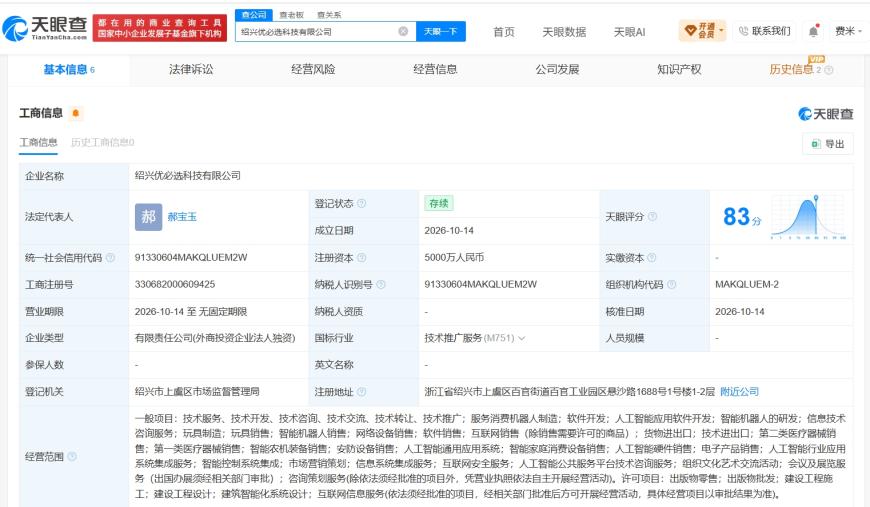Click the credit code 91330604MAKQLUEM2W value
This screenshot has width=870, height=507.
(x=191, y=257)
